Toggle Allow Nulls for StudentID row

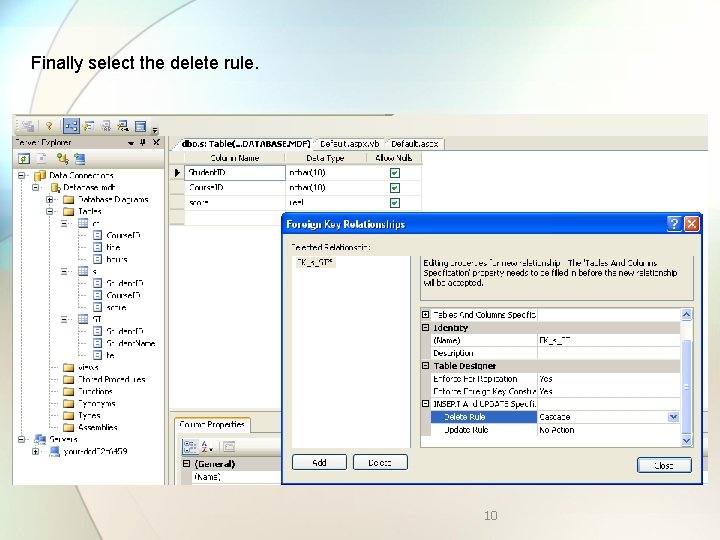coord(394,173)
